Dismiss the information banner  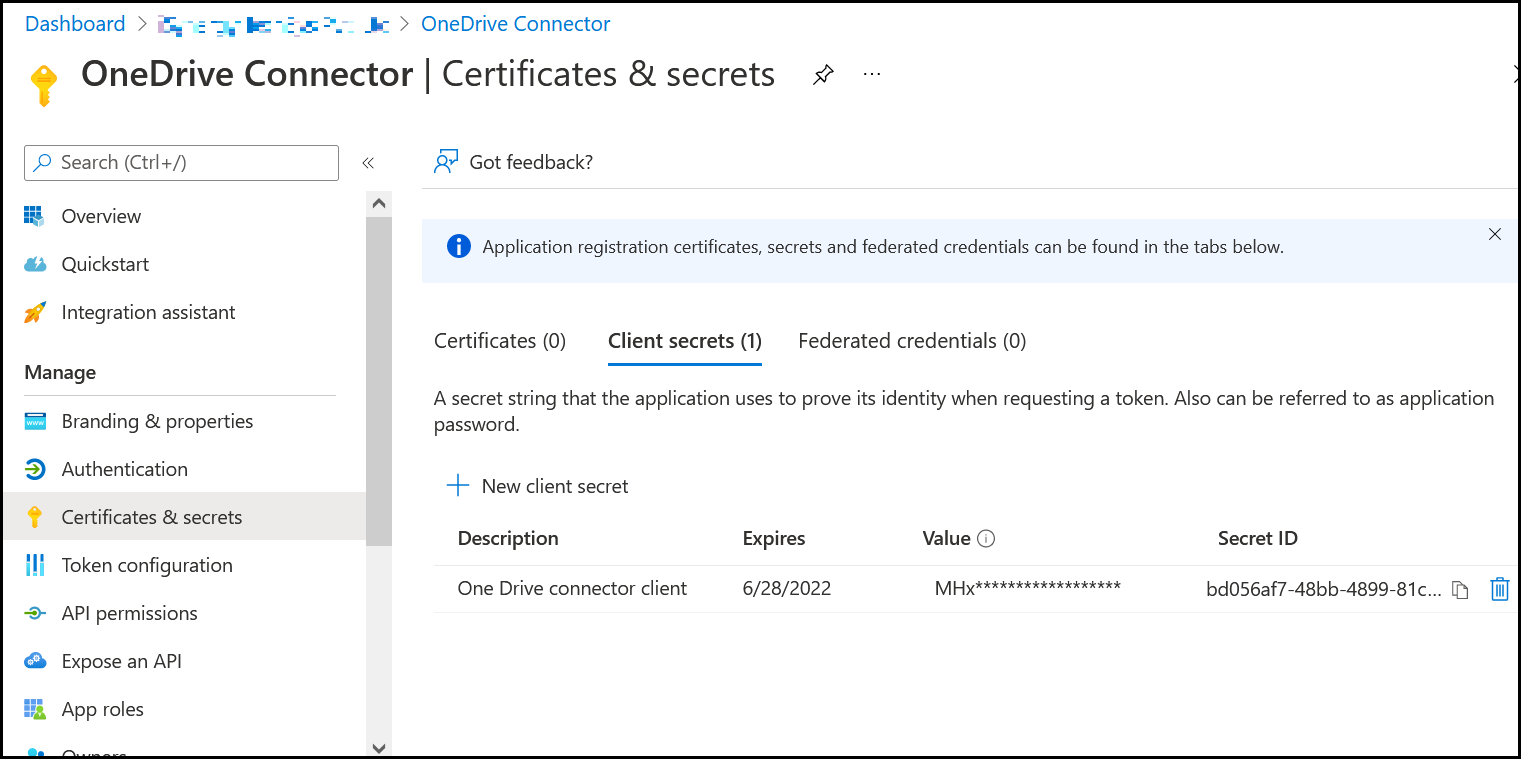tap(1495, 234)
